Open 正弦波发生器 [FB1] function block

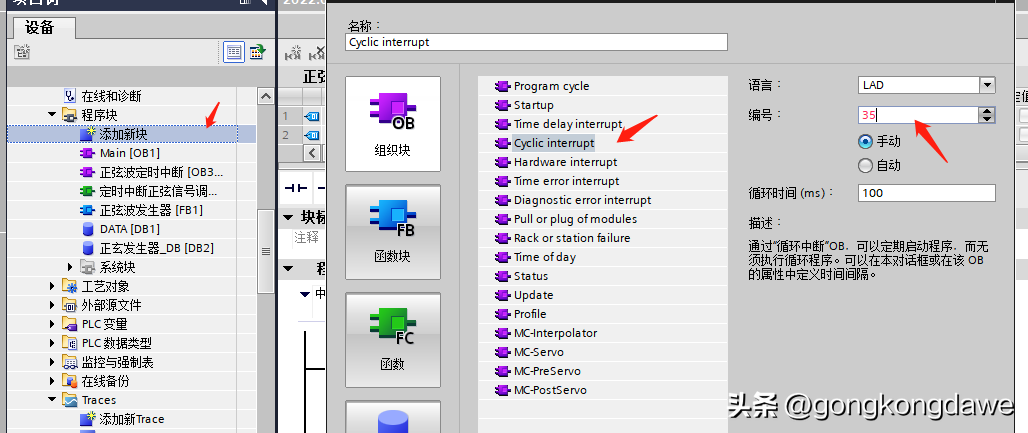(x=151, y=210)
